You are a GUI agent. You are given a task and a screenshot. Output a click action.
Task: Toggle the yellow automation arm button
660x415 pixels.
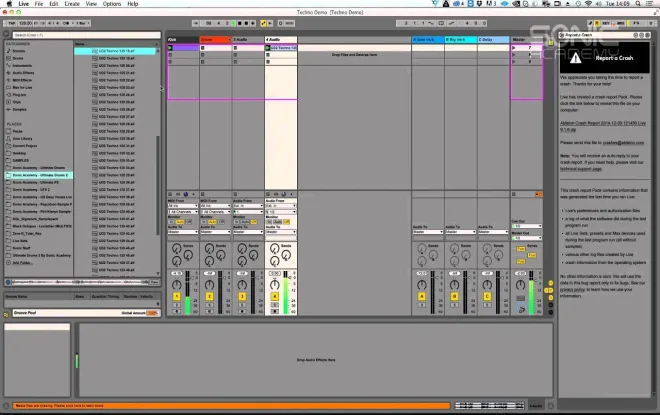(x=263, y=23)
